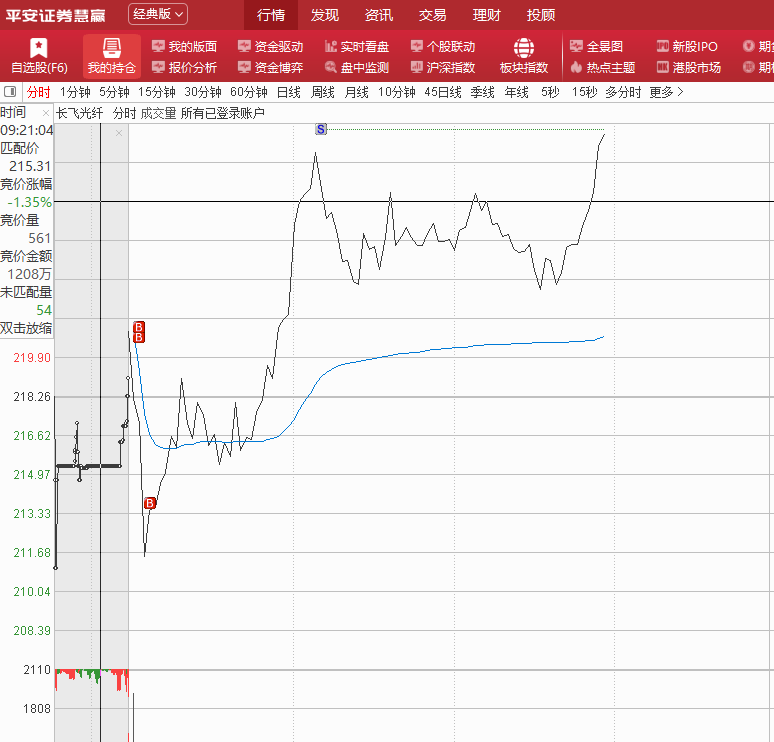Open 热点主题 flame icon item
This screenshot has height=742, width=774.
(603, 67)
